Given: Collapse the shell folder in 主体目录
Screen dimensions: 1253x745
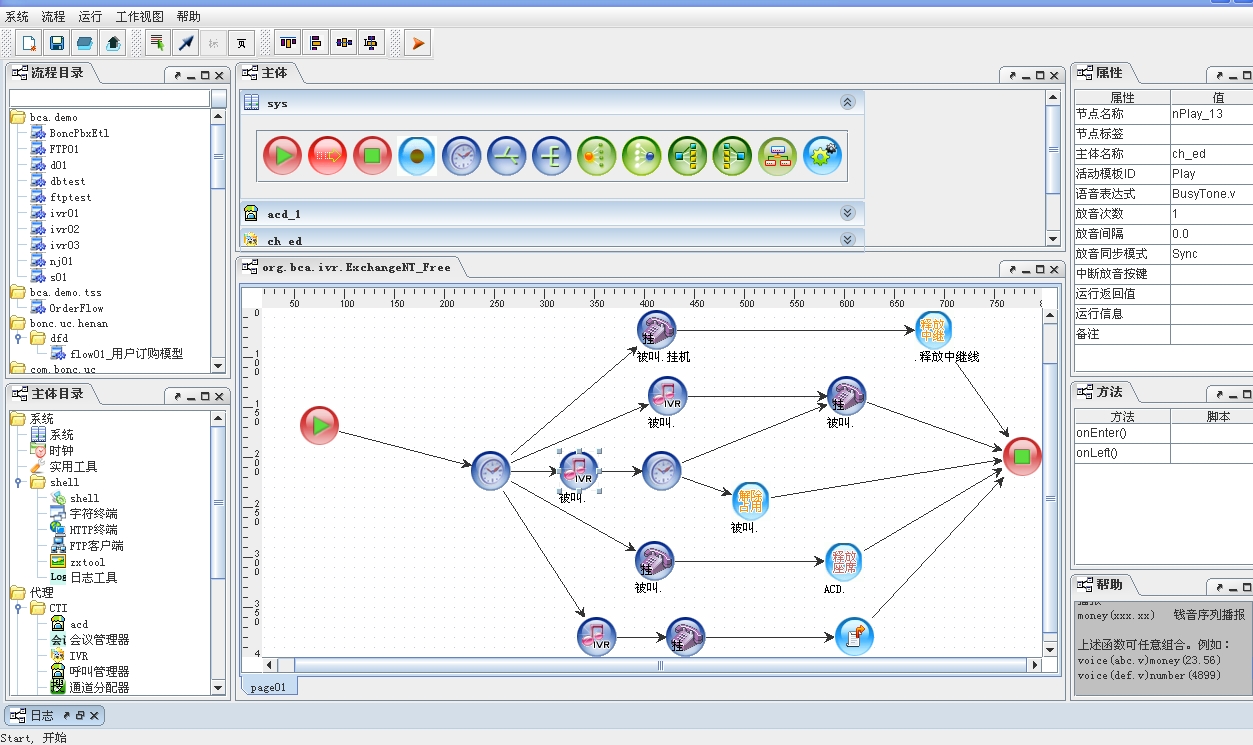Looking at the screenshot, I should click(18, 482).
